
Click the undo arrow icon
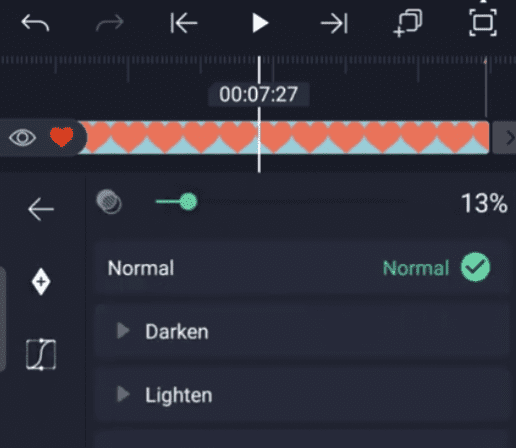point(35,24)
